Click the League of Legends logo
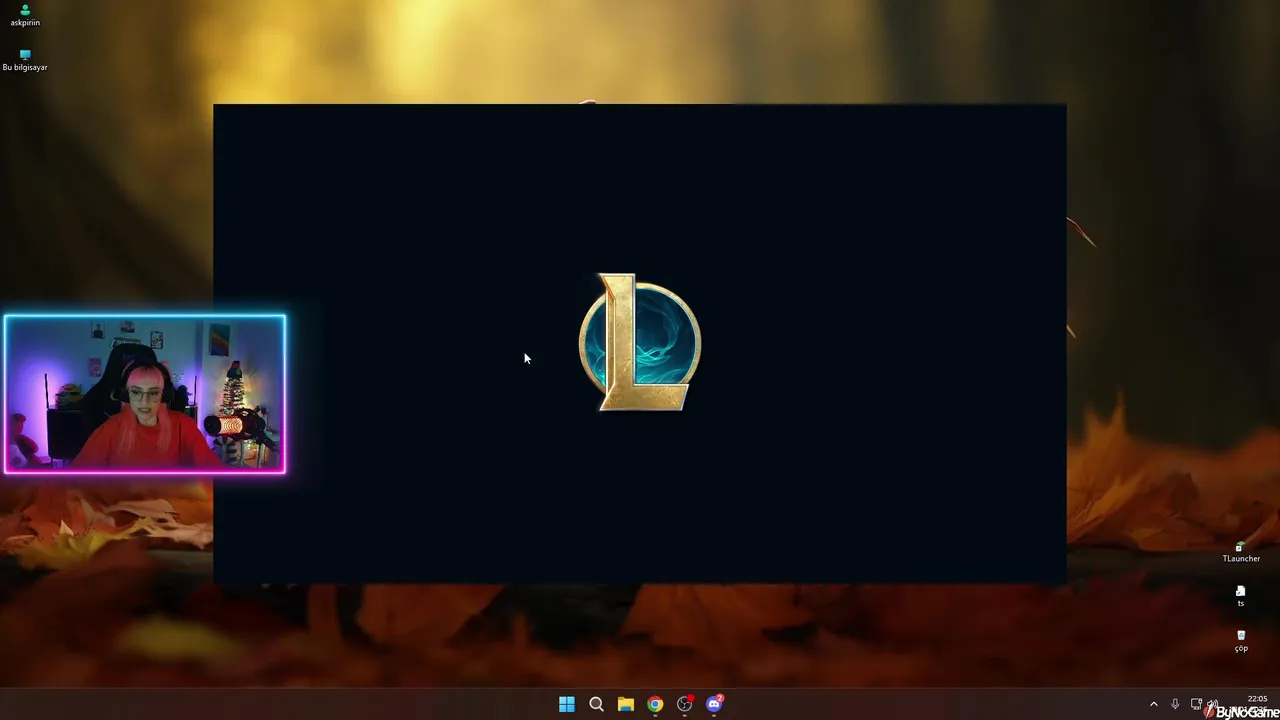This screenshot has width=1280, height=720. [640, 342]
